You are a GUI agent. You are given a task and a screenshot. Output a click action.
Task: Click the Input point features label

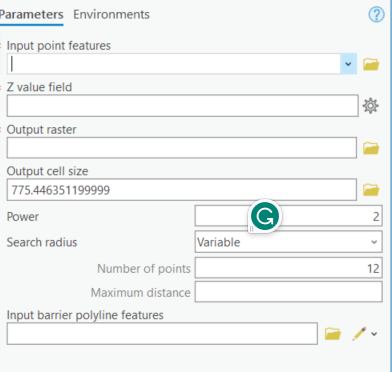pyautogui.click(x=59, y=45)
